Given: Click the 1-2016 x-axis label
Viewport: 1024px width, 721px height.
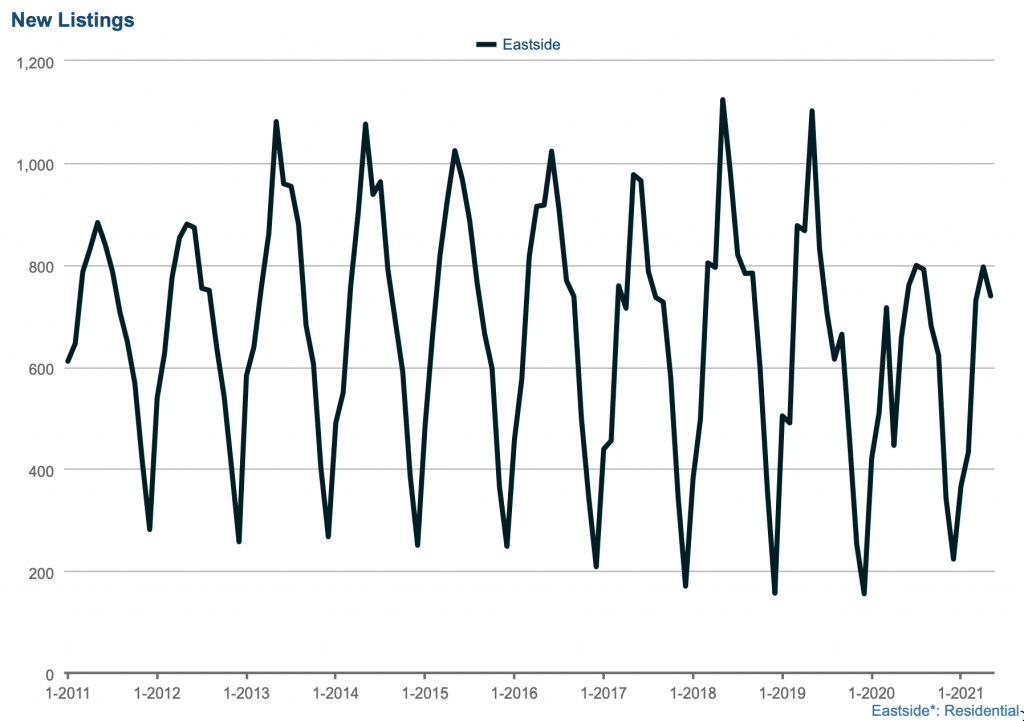Looking at the screenshot, I should (x=513, y=692).
